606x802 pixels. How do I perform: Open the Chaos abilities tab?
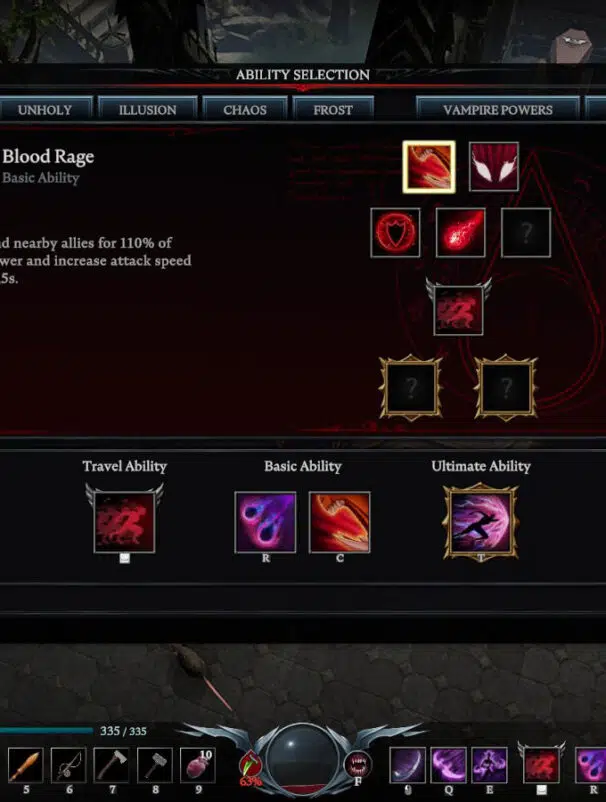245,109
